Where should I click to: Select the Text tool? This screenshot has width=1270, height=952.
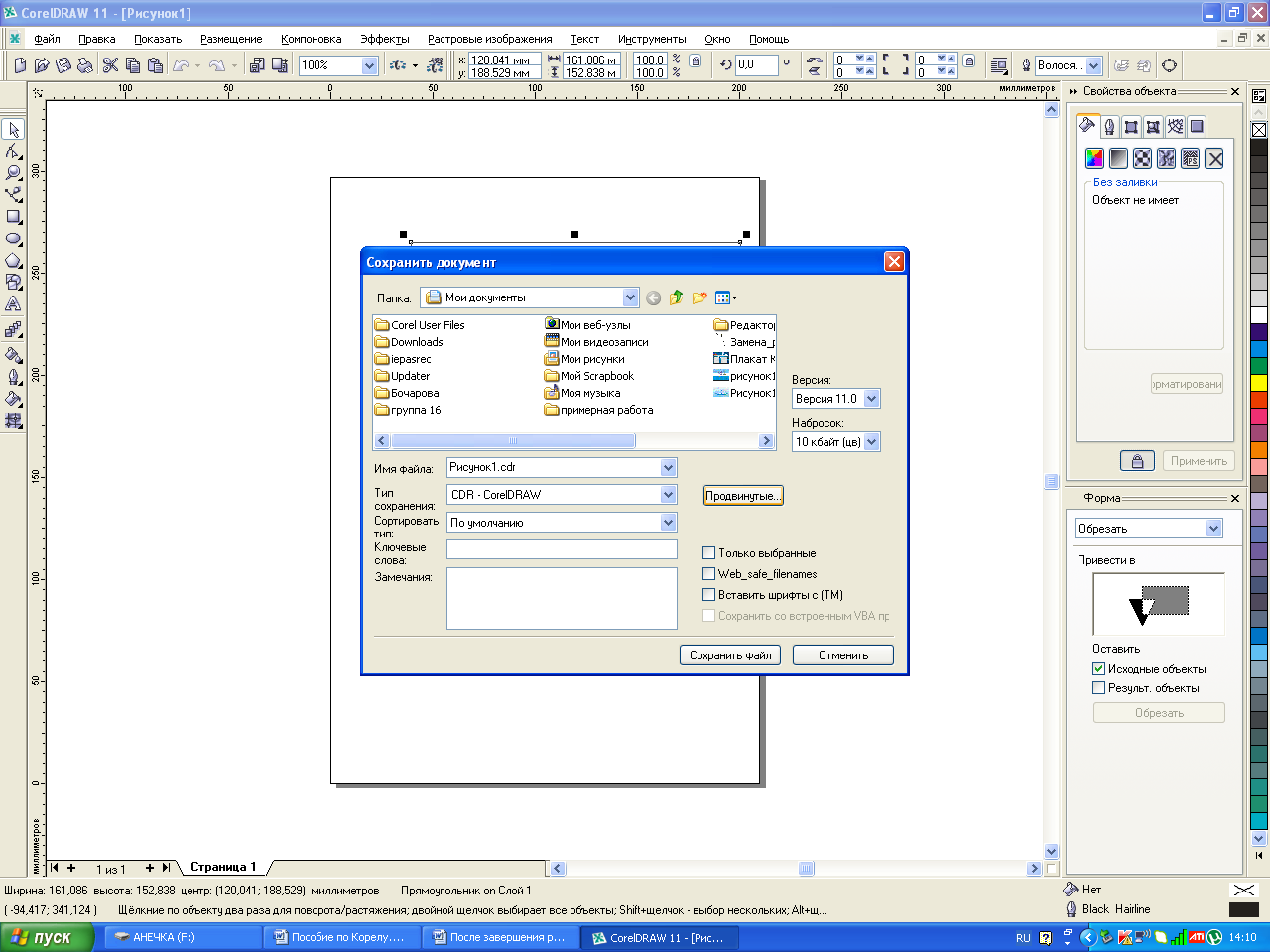point(14,303)
